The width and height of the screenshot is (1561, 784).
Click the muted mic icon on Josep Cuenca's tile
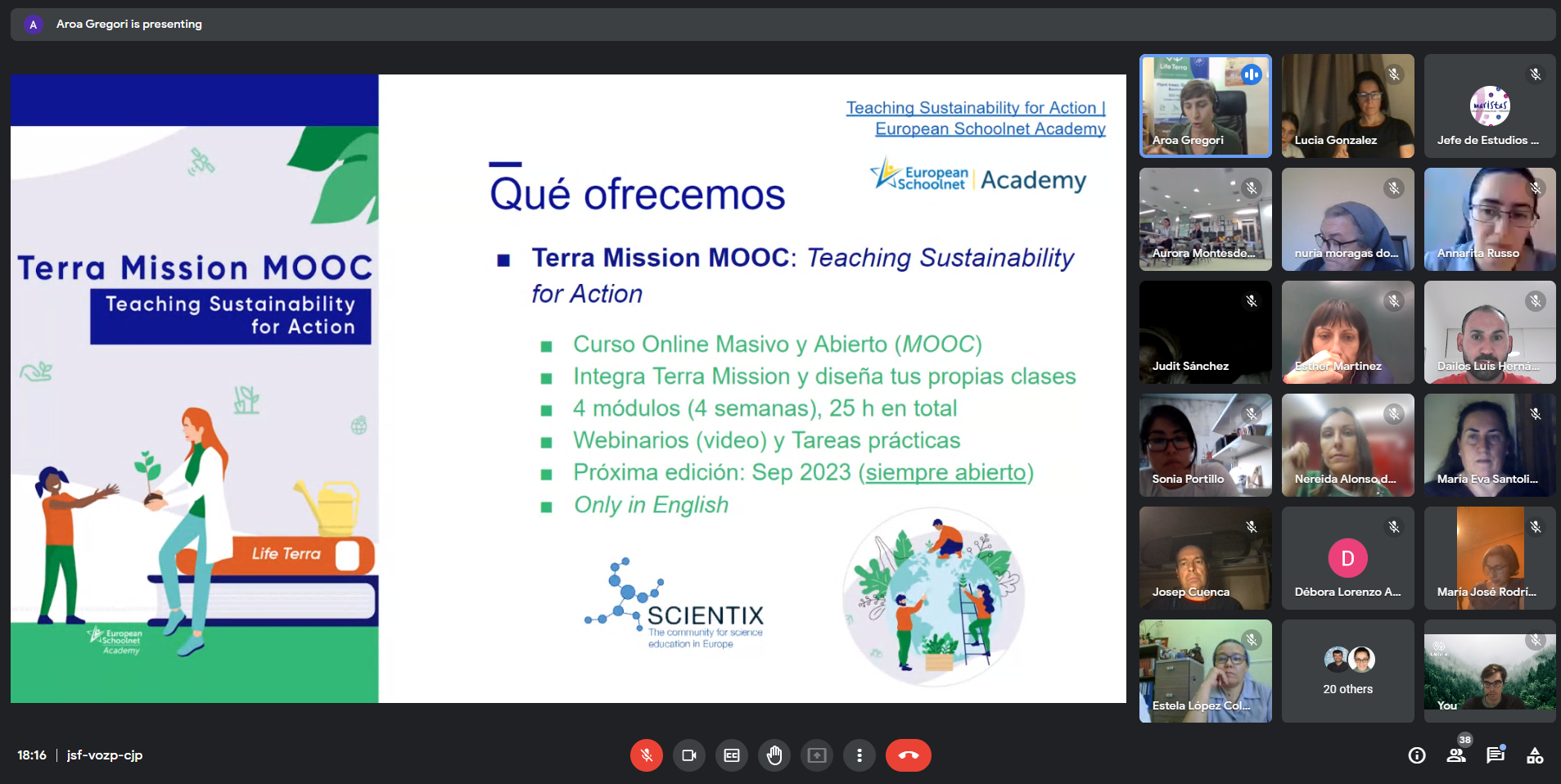click(1251, 527)
